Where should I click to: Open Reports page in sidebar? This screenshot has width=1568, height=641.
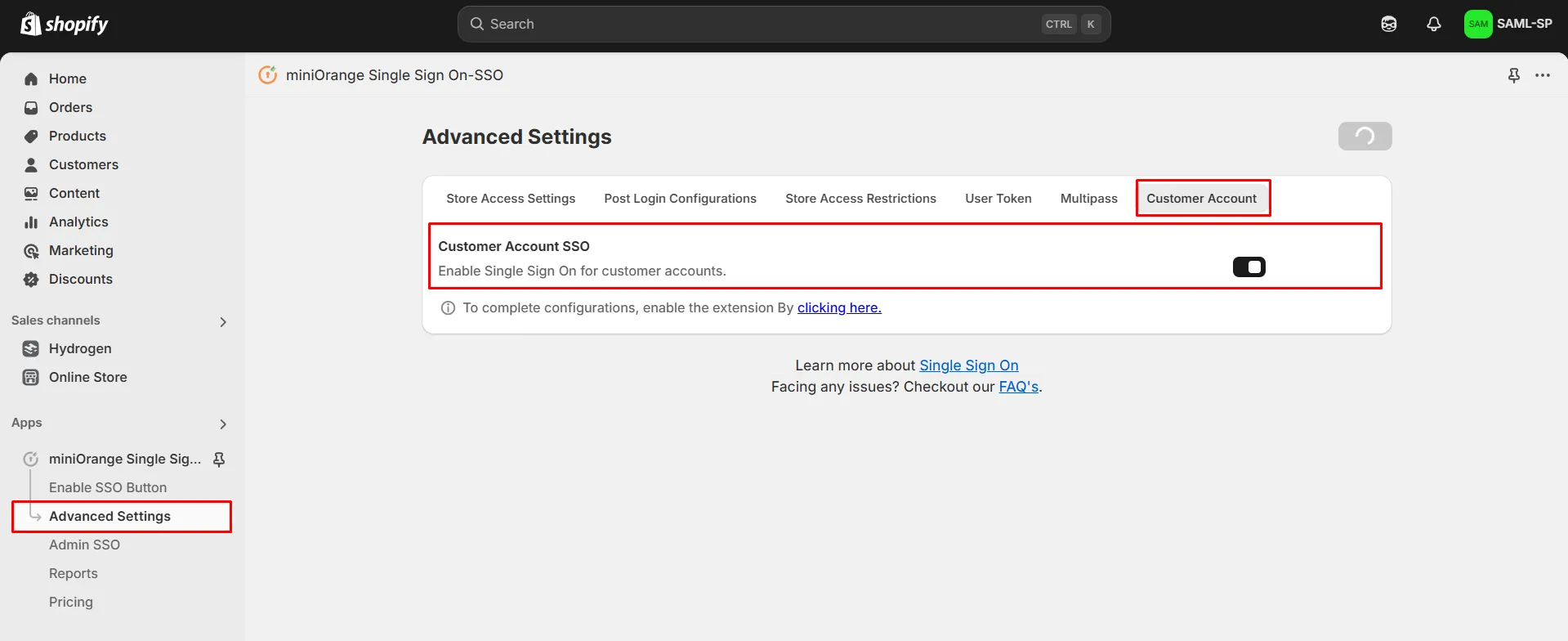[74, 573]
